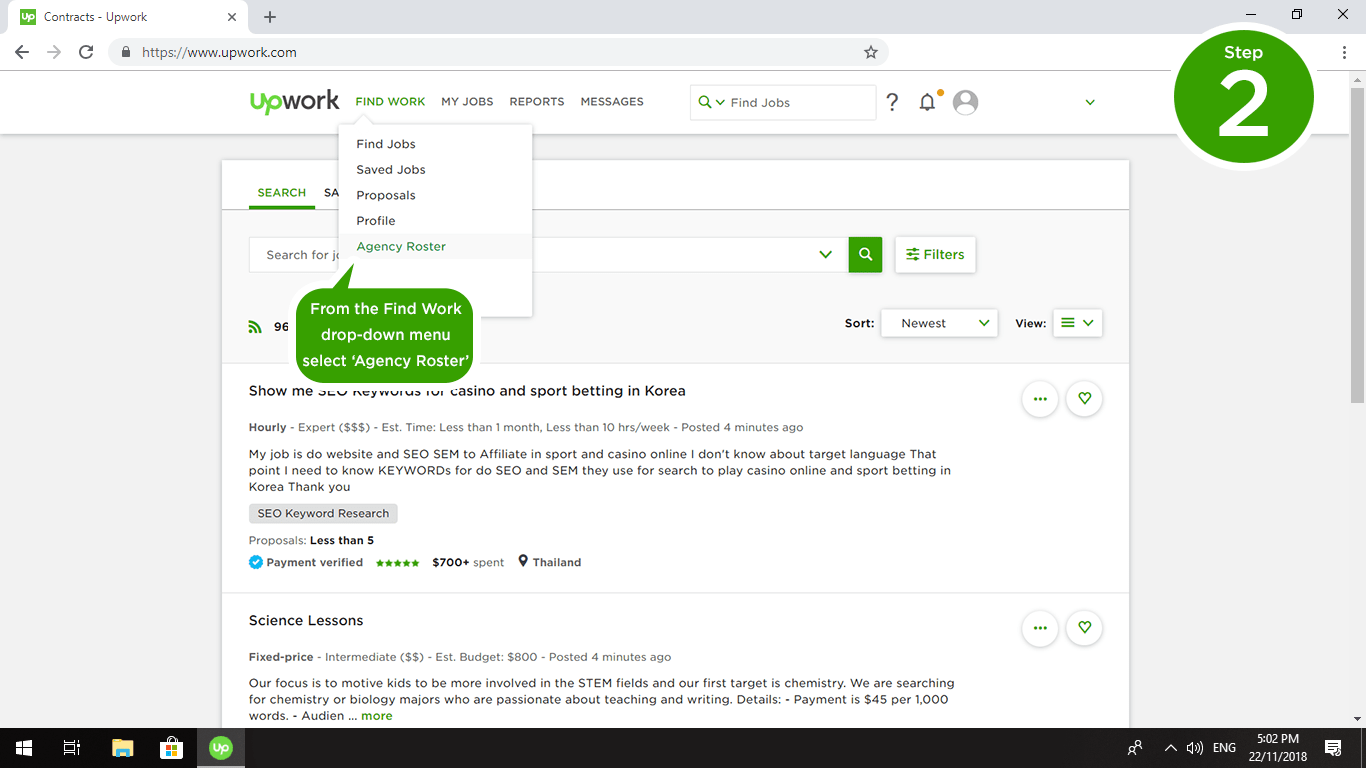The width and height of the screenshot is (1366, 768).
Task: Favorite the Science Lessons job posting
Action: [x=1084, y=628]
